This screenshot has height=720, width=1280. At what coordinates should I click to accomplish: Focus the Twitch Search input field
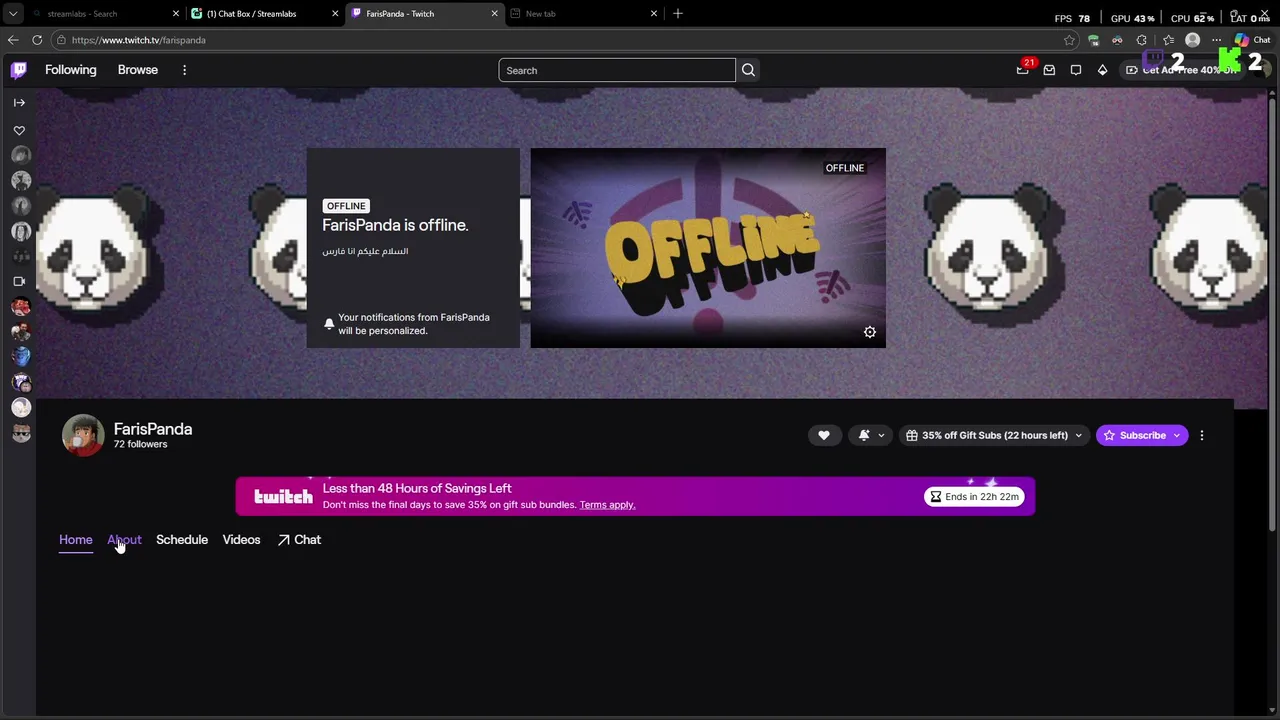617,70
